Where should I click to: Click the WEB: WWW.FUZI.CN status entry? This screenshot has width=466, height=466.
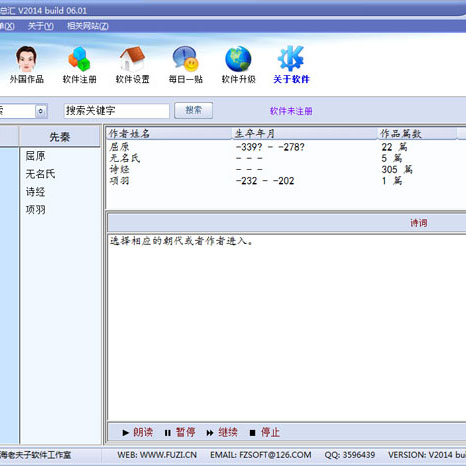[x=157, y=455]
